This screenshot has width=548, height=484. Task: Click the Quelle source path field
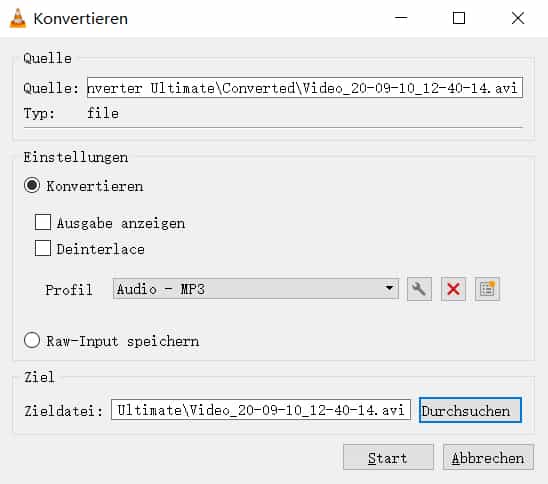coord(305,87)
